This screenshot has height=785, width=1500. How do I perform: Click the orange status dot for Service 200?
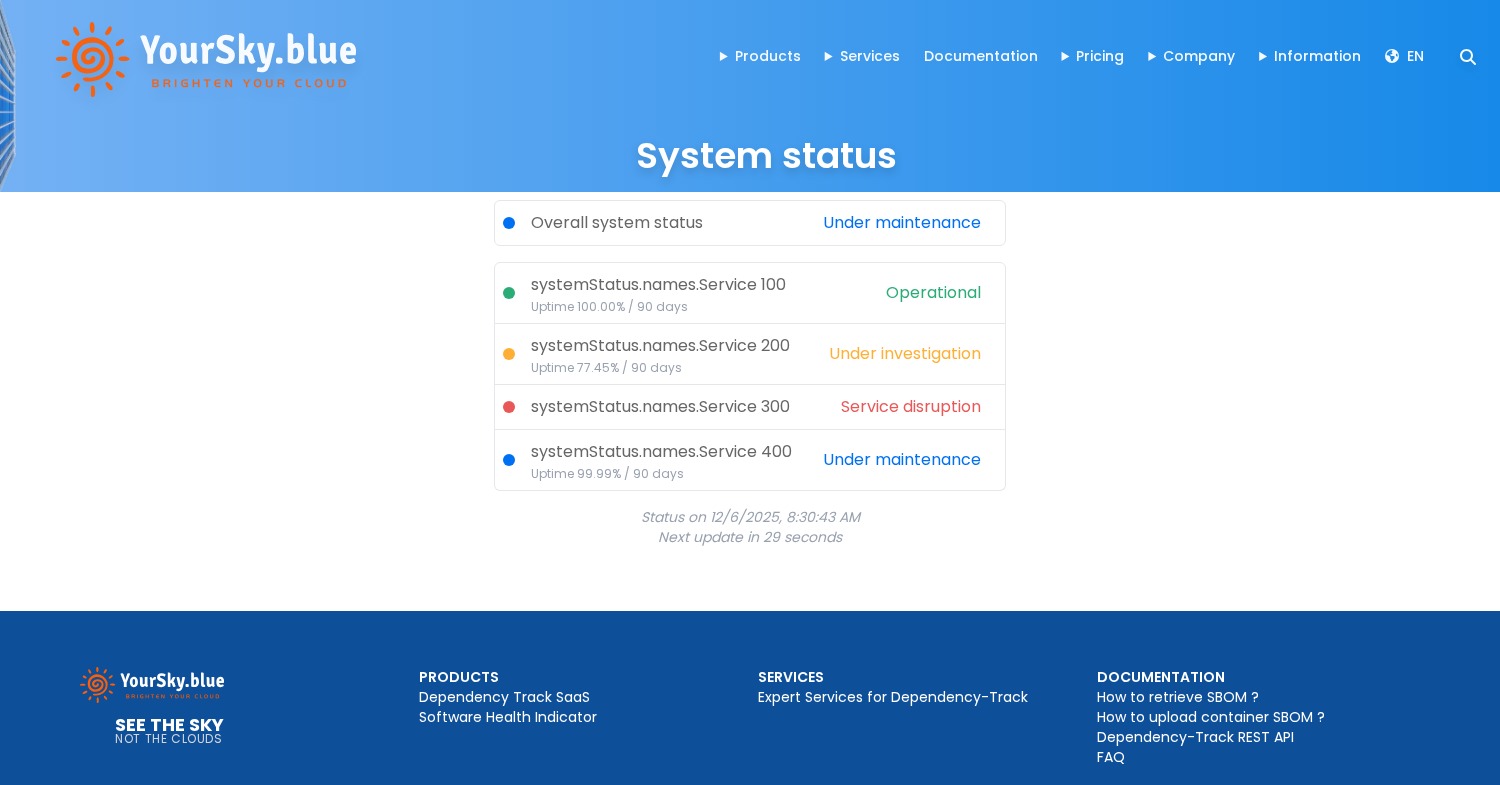tap(509, 354)
